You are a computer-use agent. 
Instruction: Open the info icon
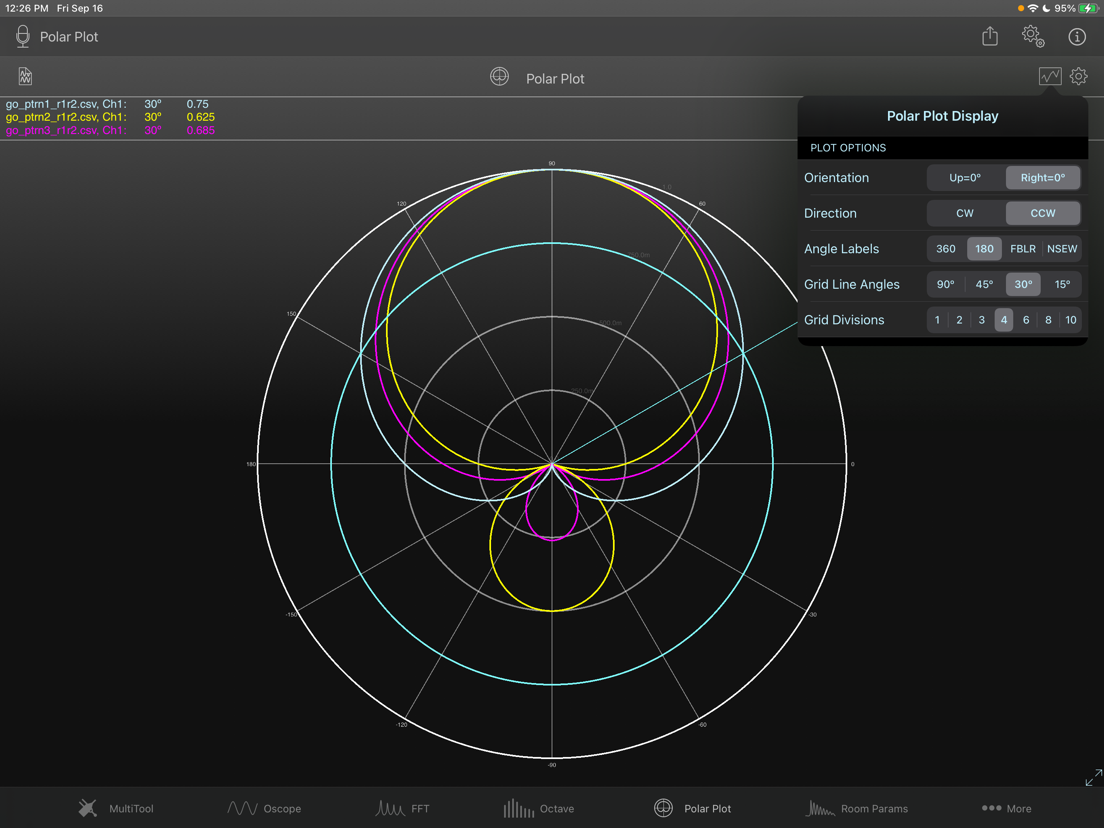click(1077, 37)
